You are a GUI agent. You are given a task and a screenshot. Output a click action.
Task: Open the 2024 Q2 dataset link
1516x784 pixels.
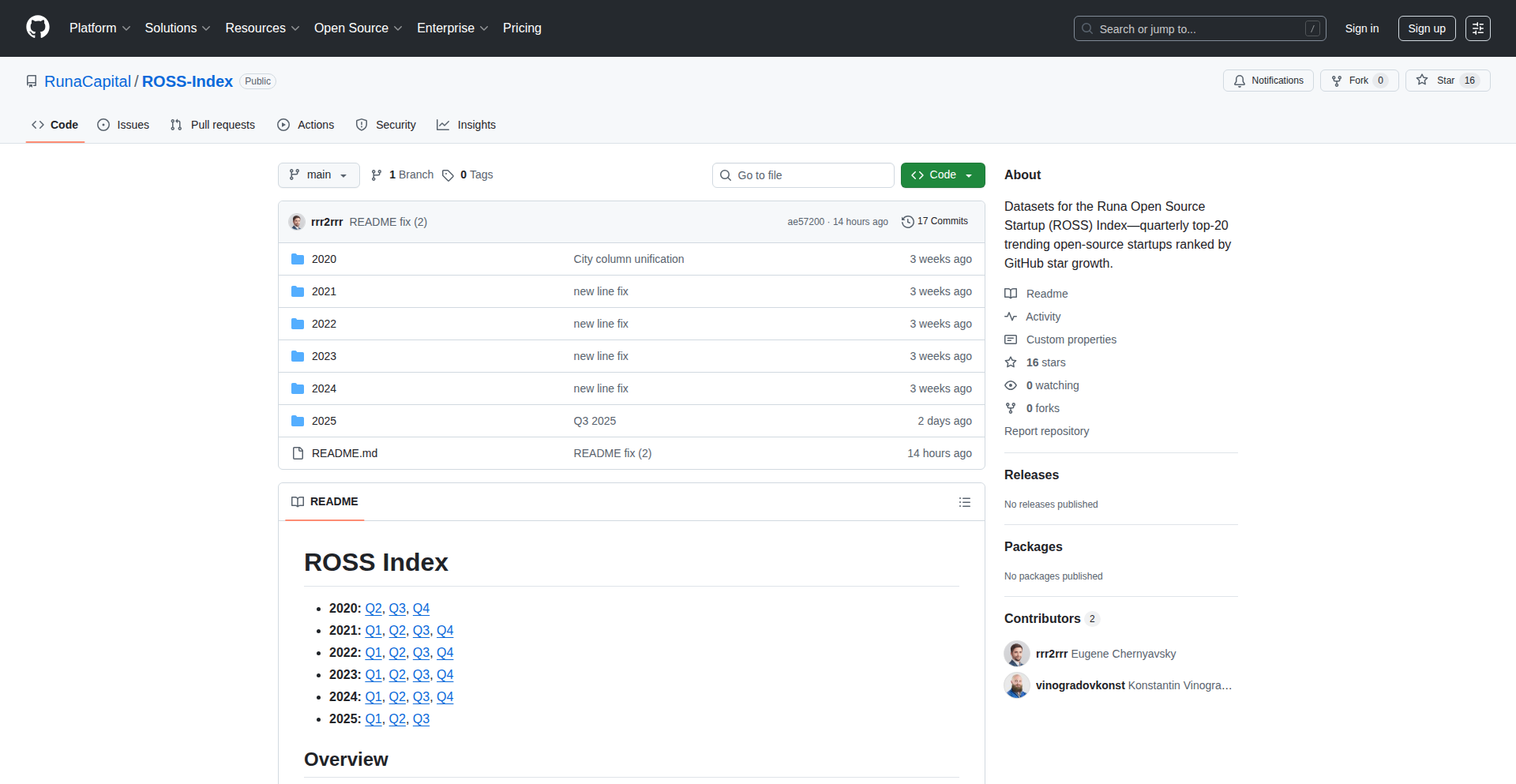tap(397, 697)
